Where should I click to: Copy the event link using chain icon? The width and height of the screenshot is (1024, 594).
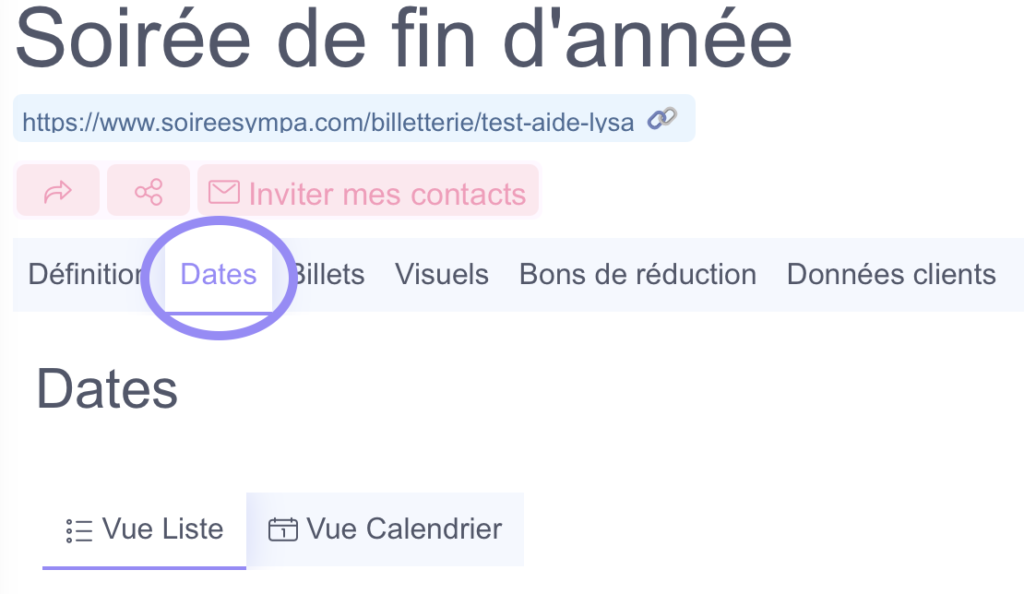(x=662, y=119)
